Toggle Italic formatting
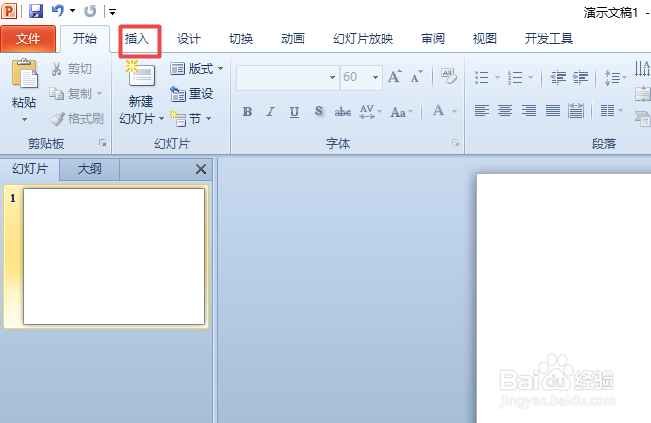This screenshot has height=423, width=651. [271, 112]
